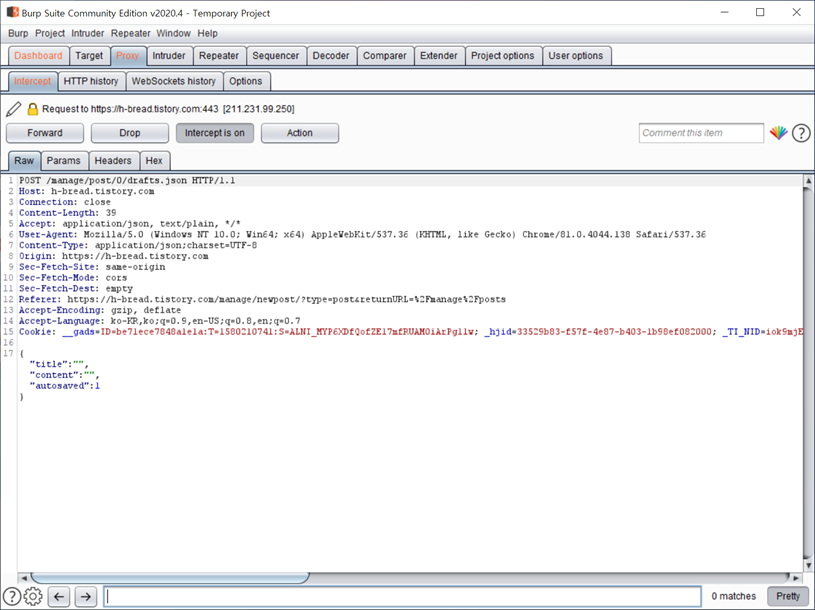Image resolution: width=815 pixels, height=610 pixels.
Task: Click the Host header line
Action: point(87,191)
